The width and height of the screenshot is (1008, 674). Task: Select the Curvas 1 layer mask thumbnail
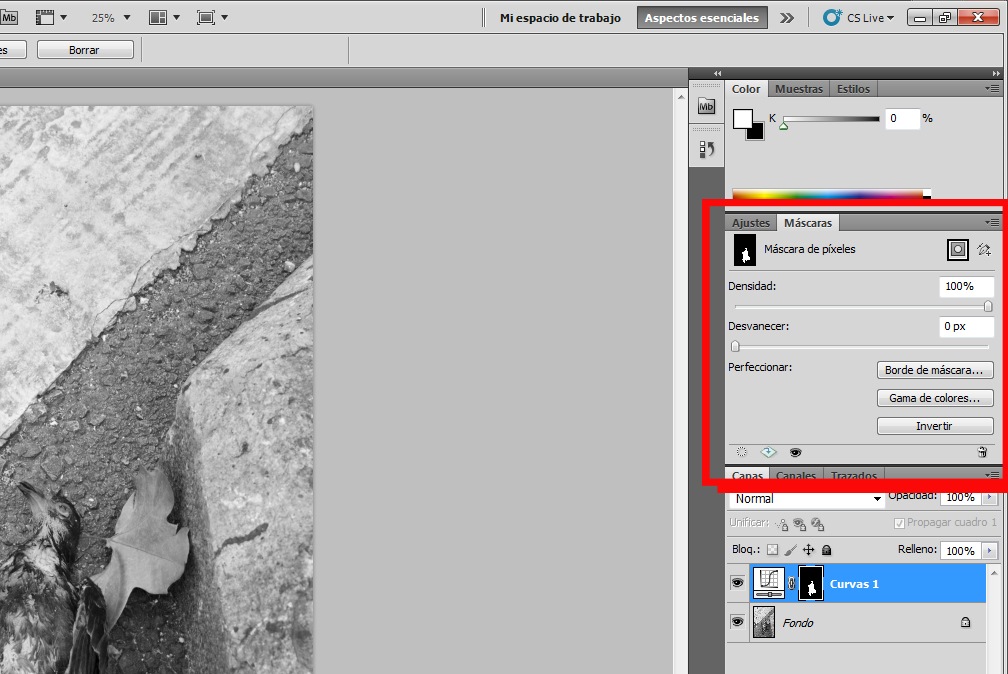(811, 583)
